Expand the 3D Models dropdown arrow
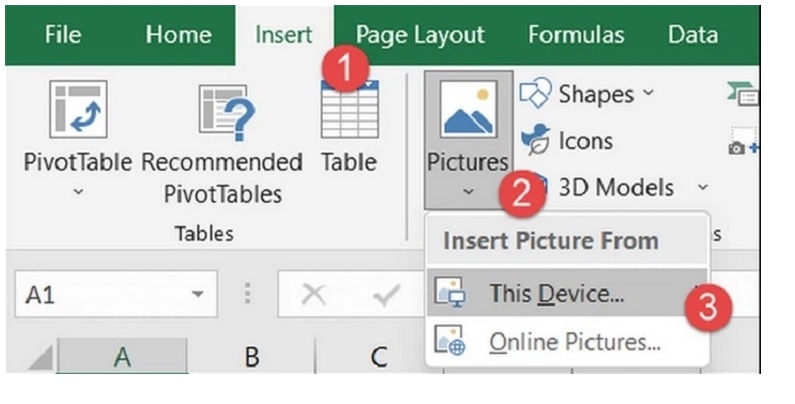Screen dimensions: 795x404 click(x=702, y=188)
